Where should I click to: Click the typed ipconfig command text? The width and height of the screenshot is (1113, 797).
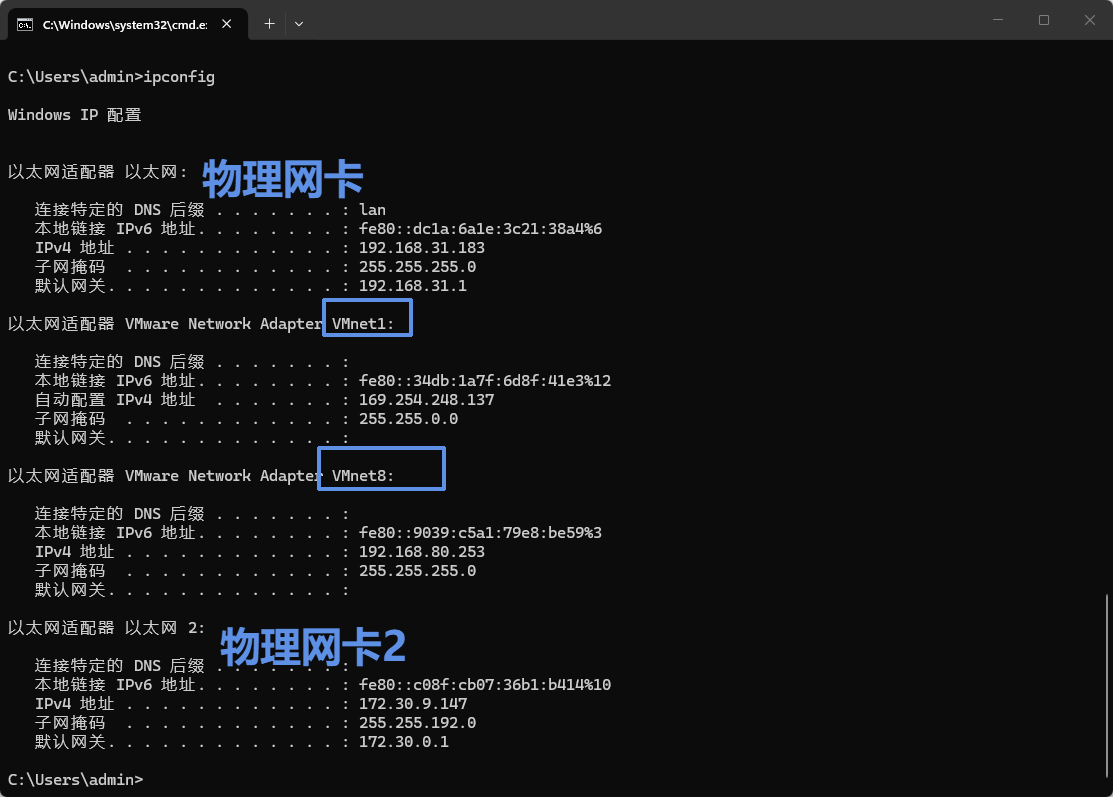point(179,77)
